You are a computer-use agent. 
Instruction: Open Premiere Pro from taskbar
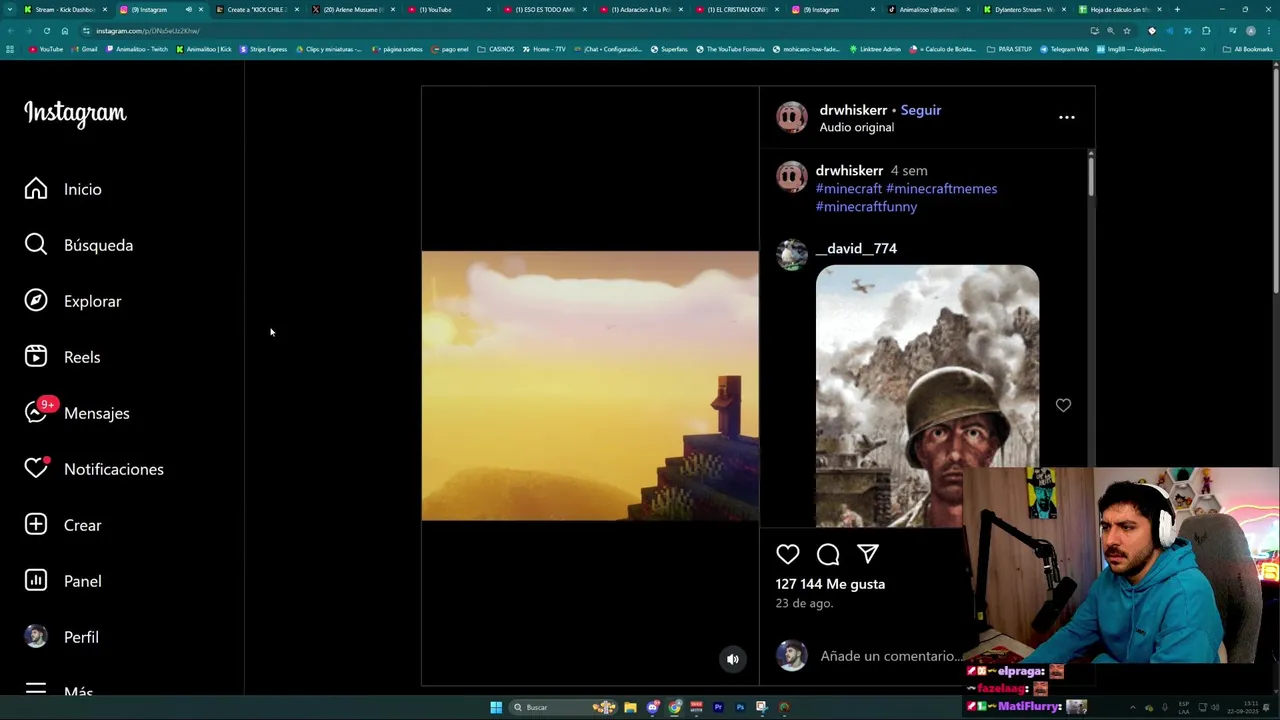click(718, 708)
